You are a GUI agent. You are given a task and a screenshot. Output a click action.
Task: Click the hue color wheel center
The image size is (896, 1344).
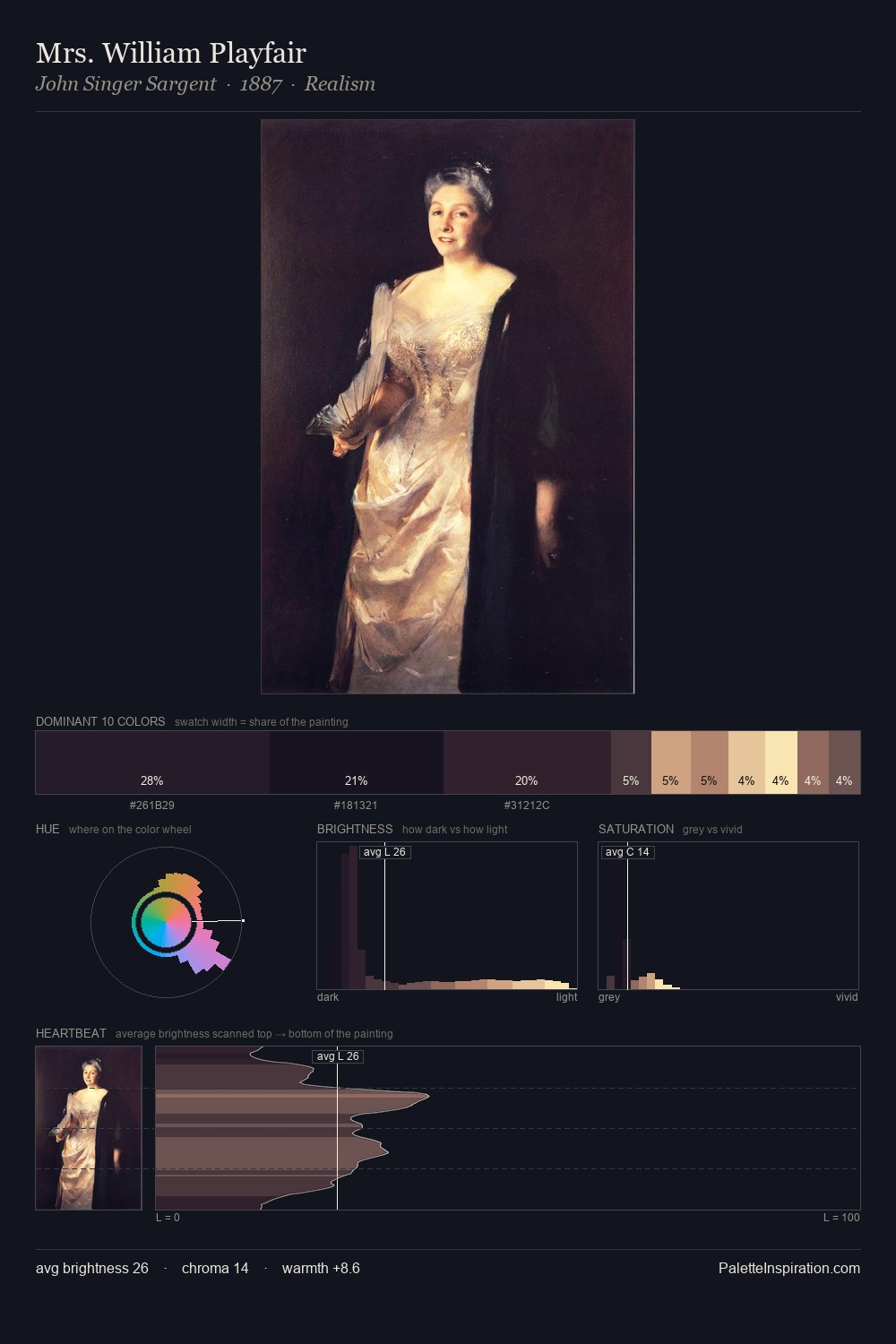(166, 921)
